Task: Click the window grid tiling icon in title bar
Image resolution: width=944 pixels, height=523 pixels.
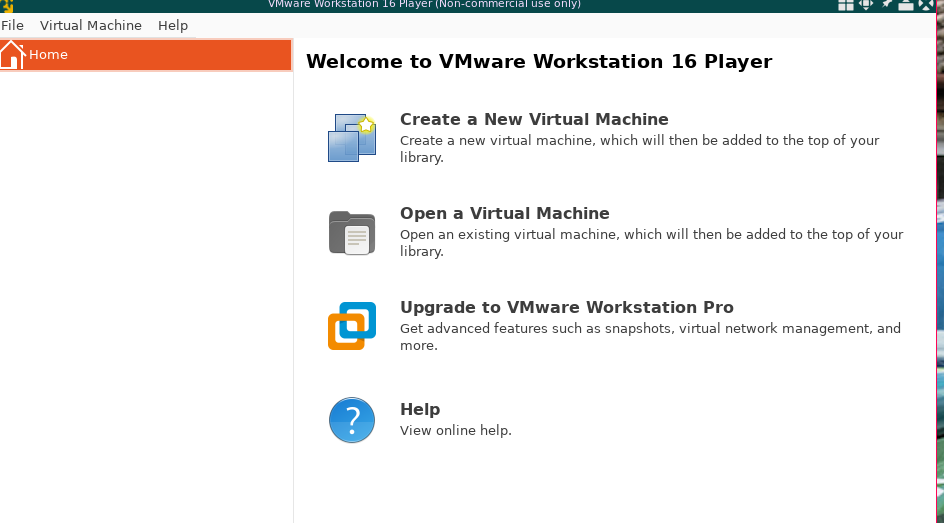Action: pos(845,5)
